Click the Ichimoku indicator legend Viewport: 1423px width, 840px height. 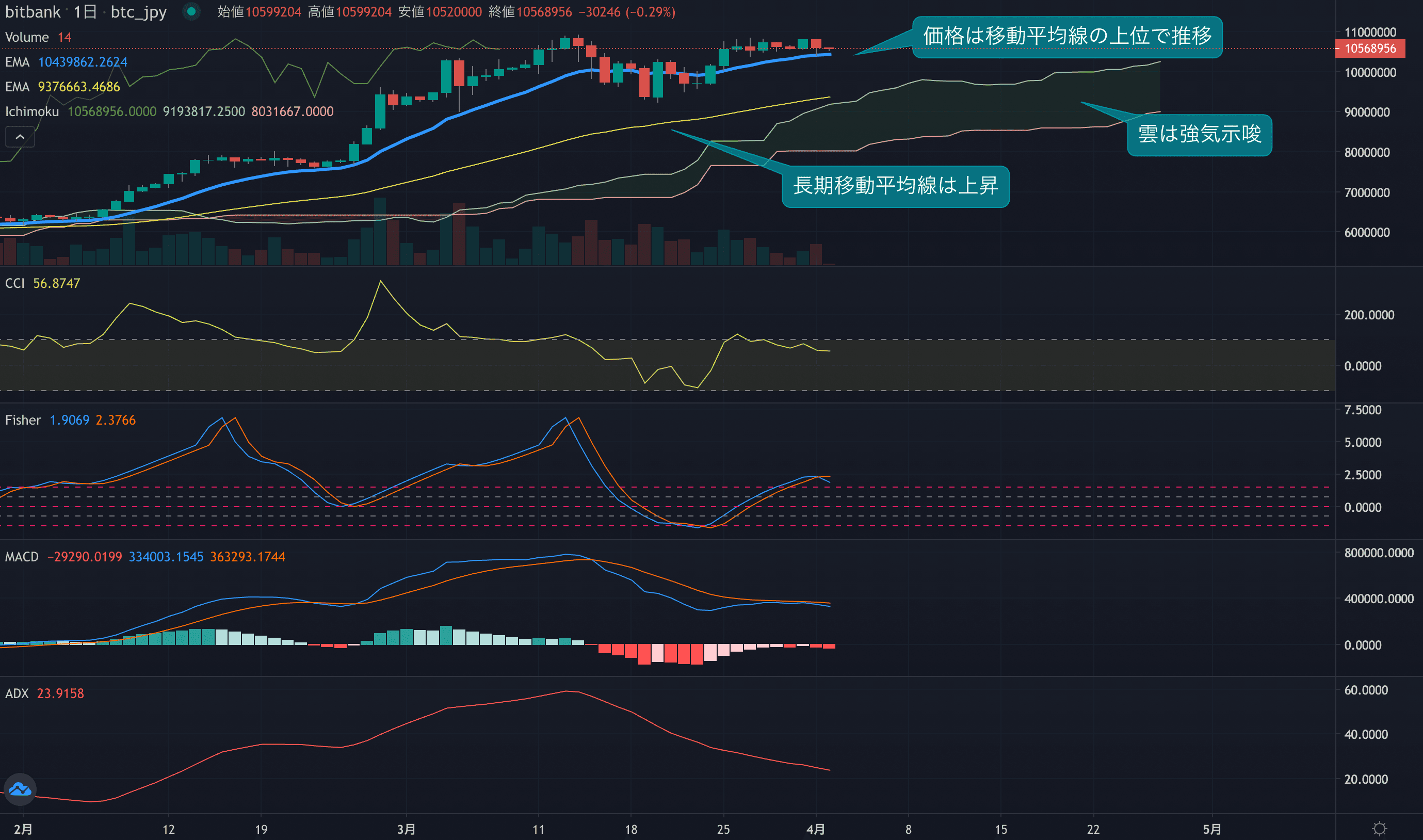pyautogui.click(x=31, y=111)
